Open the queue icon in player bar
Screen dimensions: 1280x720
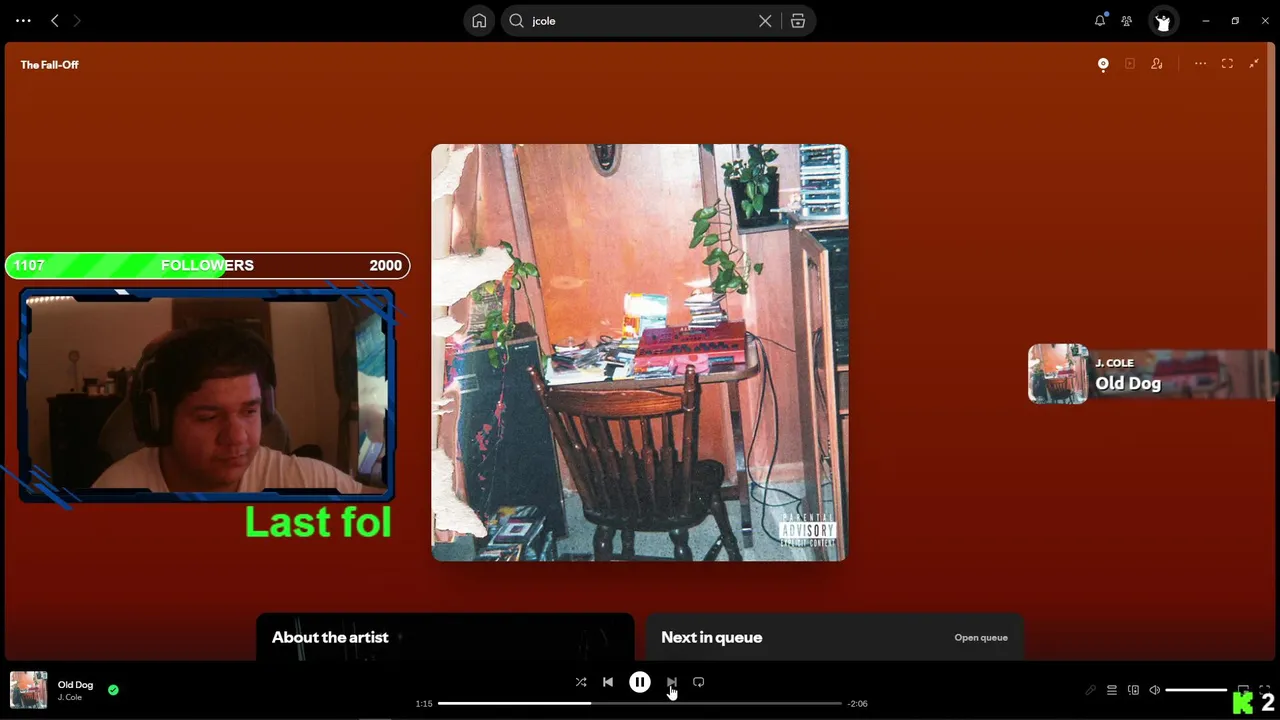[x=1112, y=690]
